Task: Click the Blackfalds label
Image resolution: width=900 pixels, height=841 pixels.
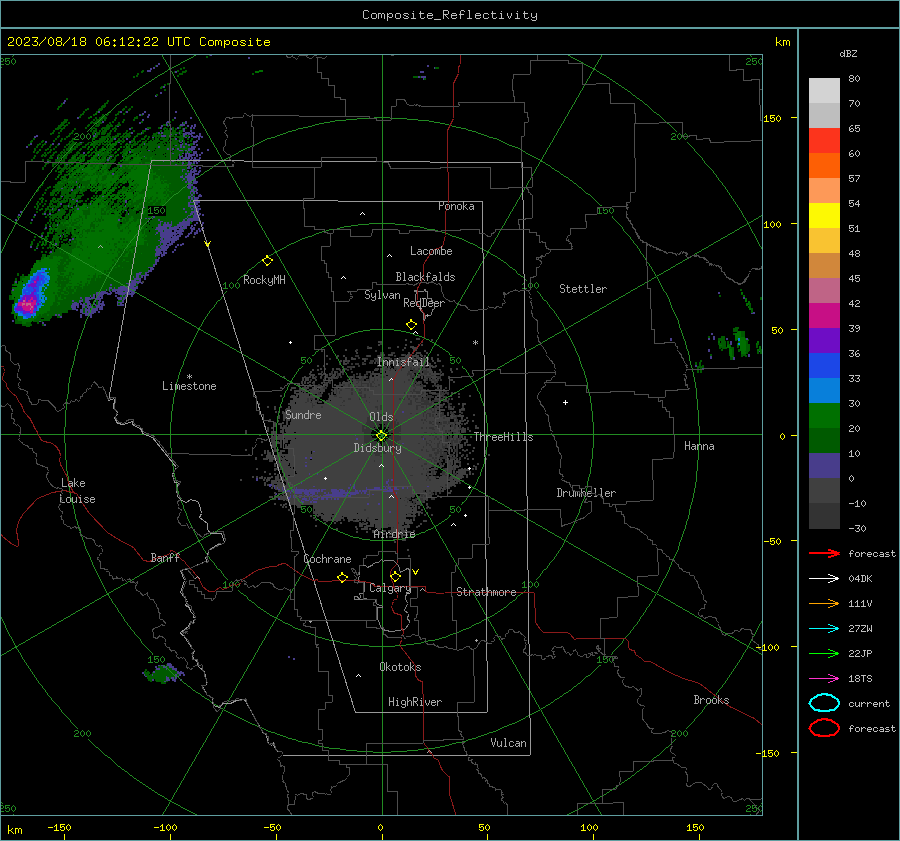Action: click(425, 277)
